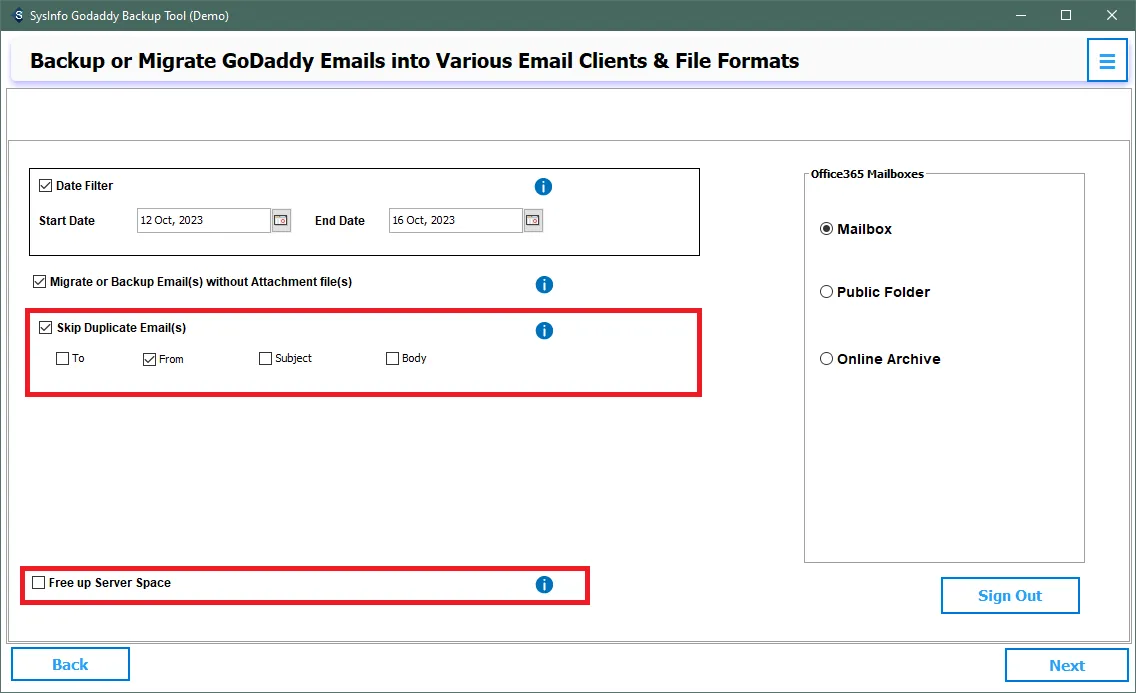Check the To duplicate criteria checkbox

[x=62, y=358]
